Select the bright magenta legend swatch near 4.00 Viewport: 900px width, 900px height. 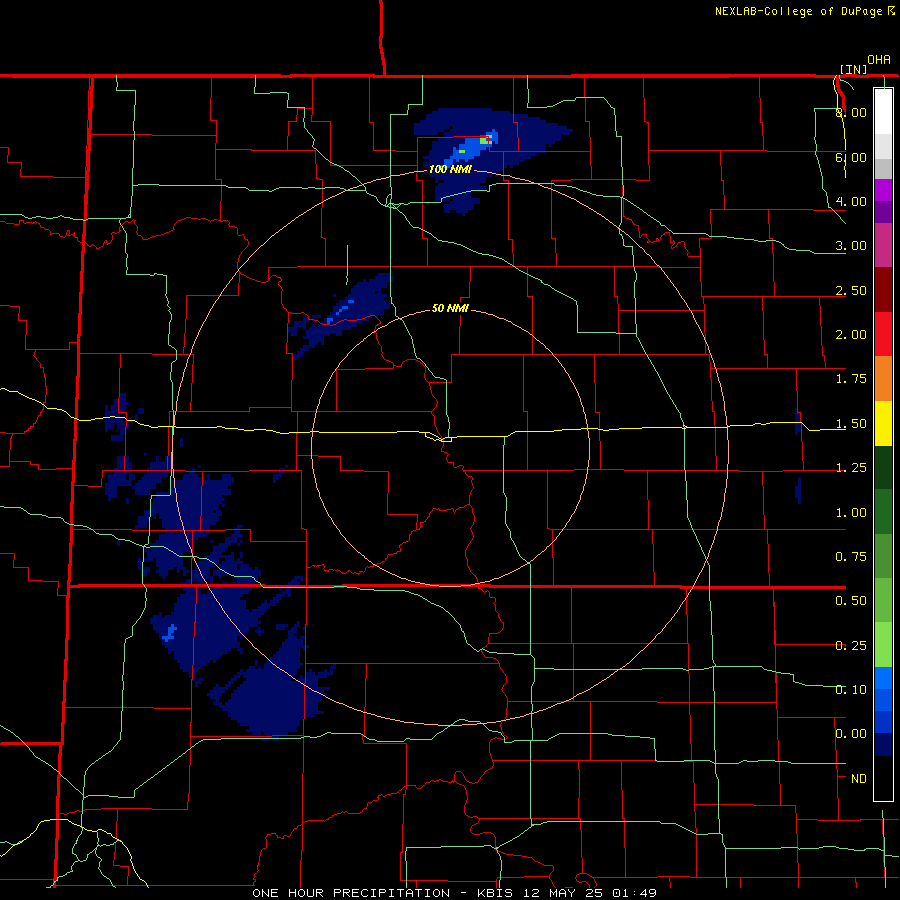tap(883, 190)
